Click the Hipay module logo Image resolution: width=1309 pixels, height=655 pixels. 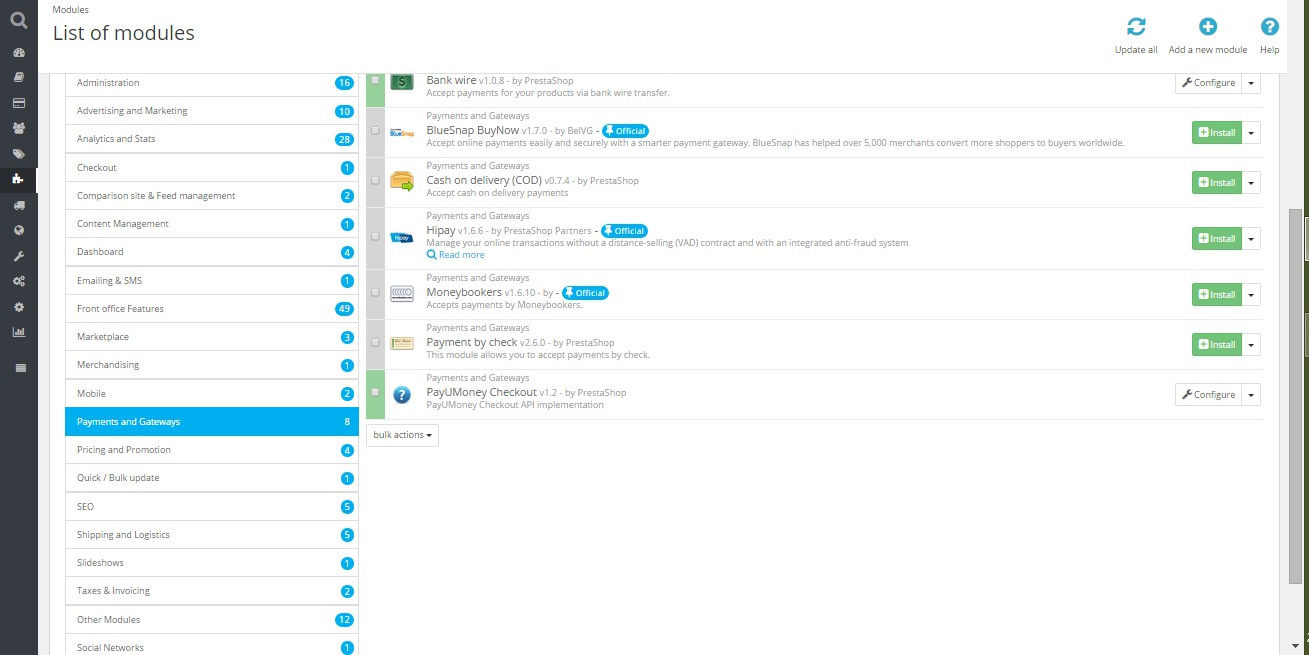[402, 238]
